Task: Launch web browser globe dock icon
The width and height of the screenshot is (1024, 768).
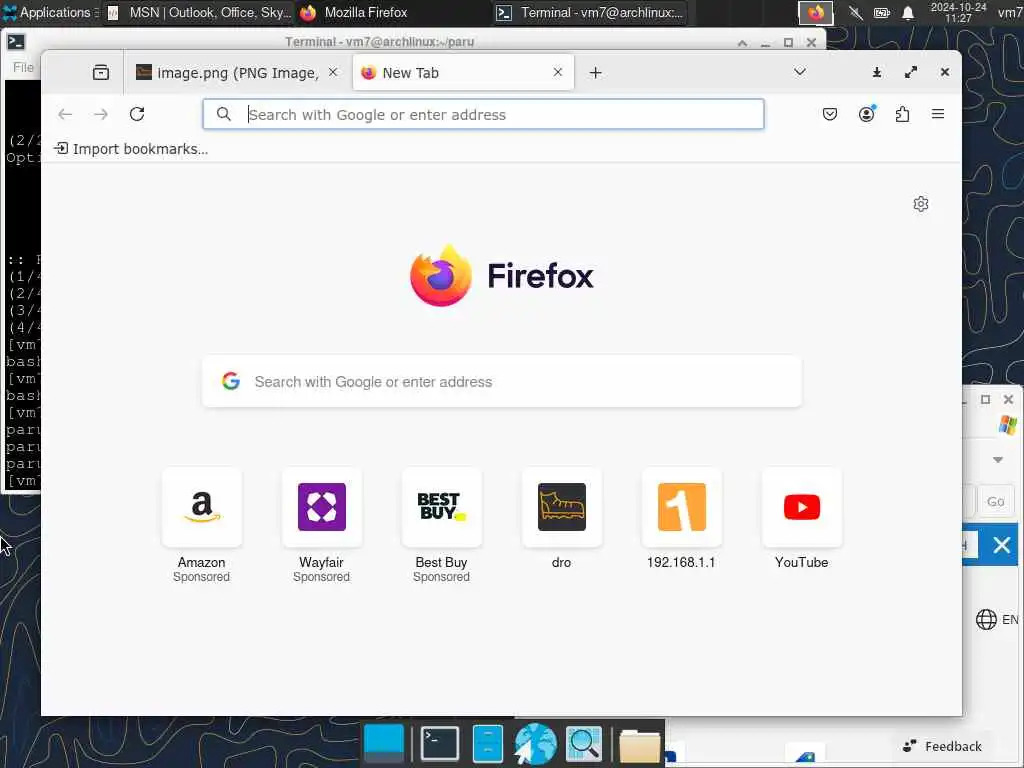Action: (536, 743)
